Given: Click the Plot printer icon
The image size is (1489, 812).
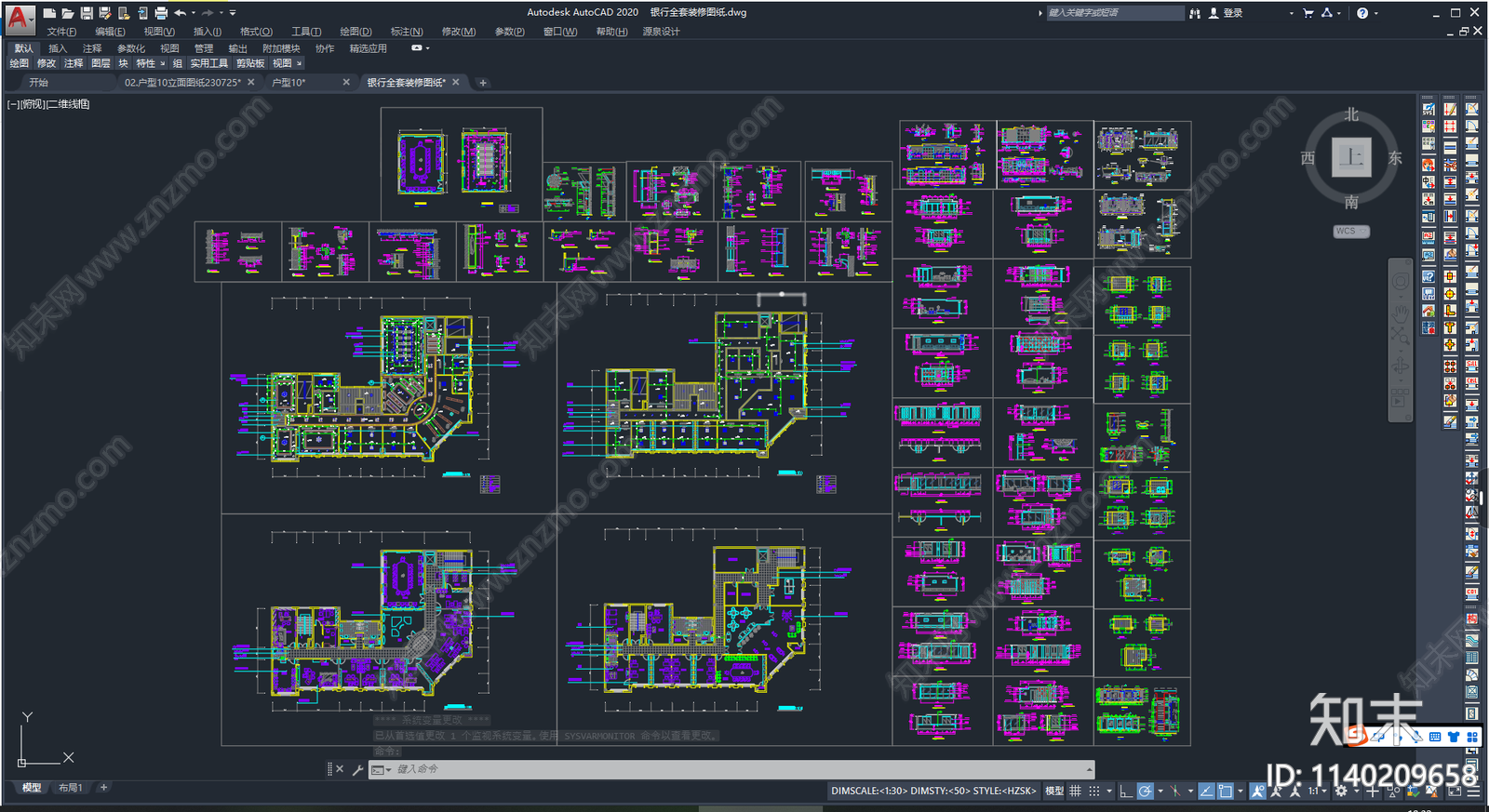Looking at the screenshot, I should coord(161,13).
